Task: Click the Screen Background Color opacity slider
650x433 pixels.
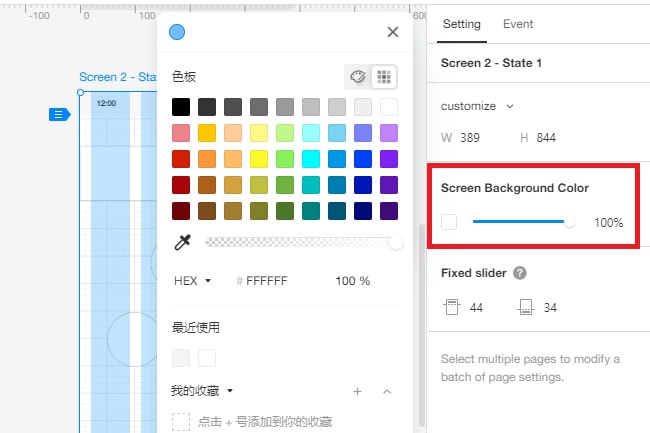Action: [523, 222]
